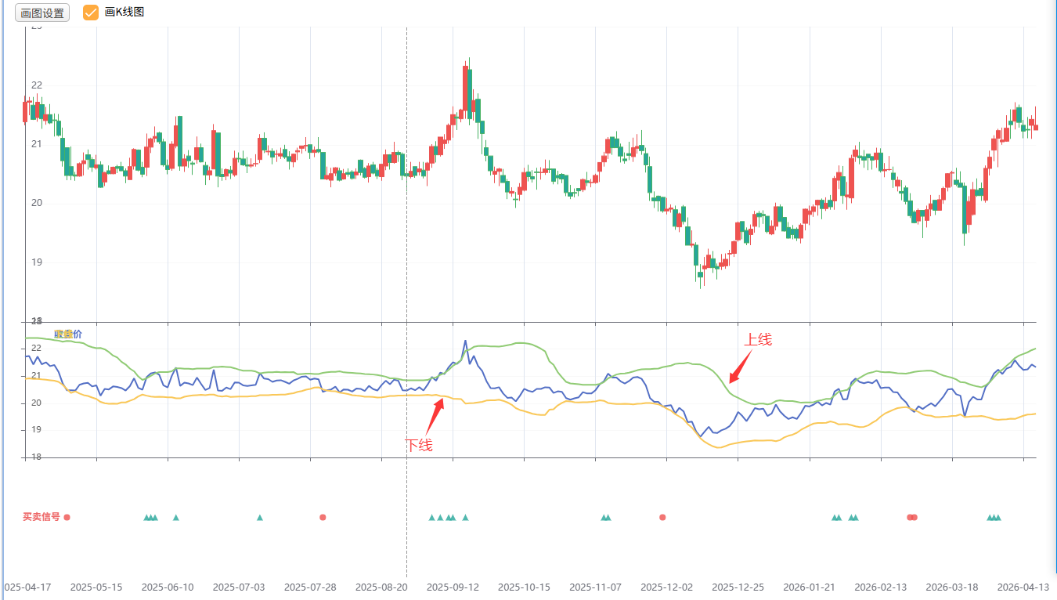Image resolution: width=1057 pixels, height=600 pixels.
Task: Click the 2026-01-21 date axis label
Action: 809,587
